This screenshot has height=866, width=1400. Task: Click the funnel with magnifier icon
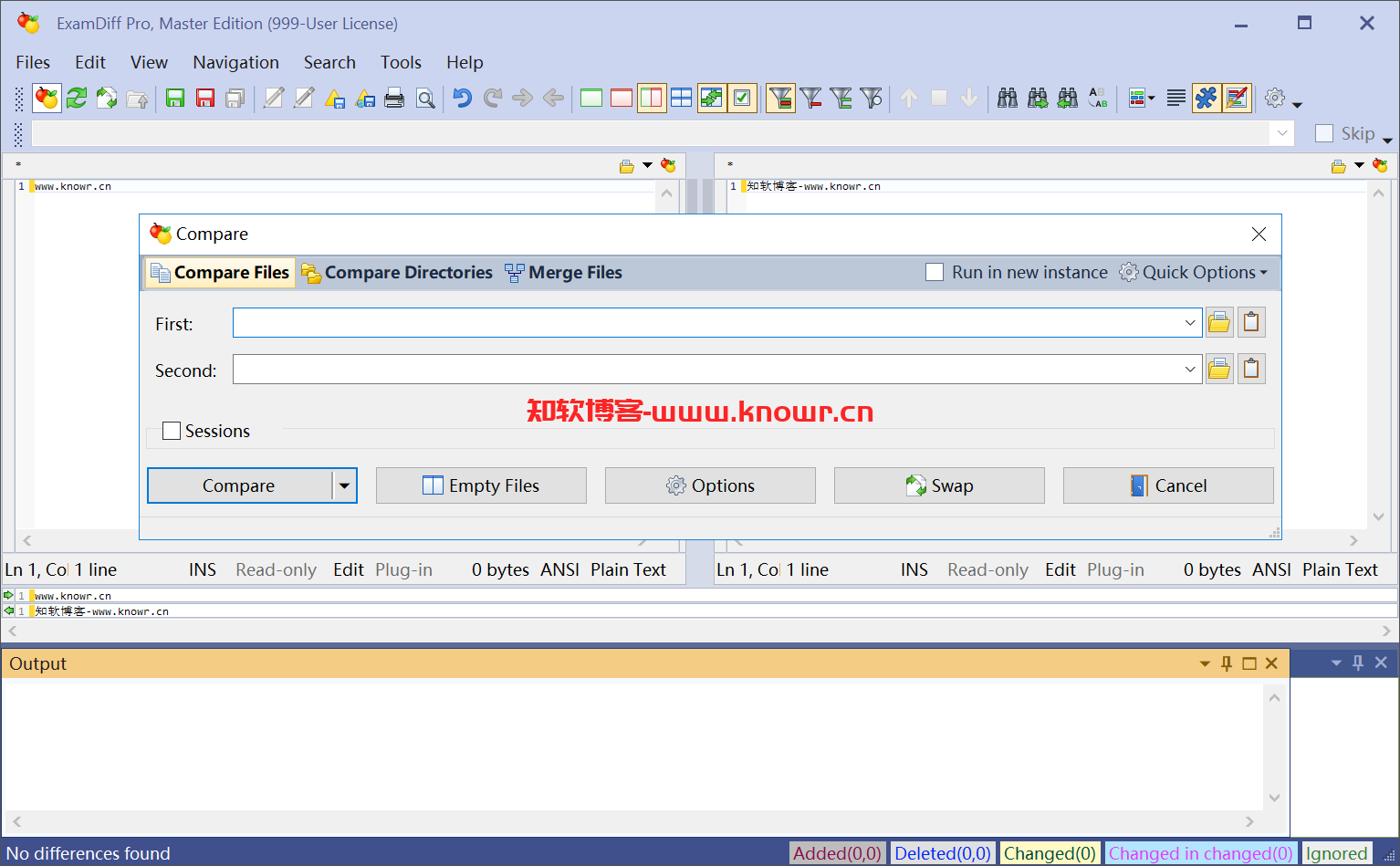click(x=872, y=98)
